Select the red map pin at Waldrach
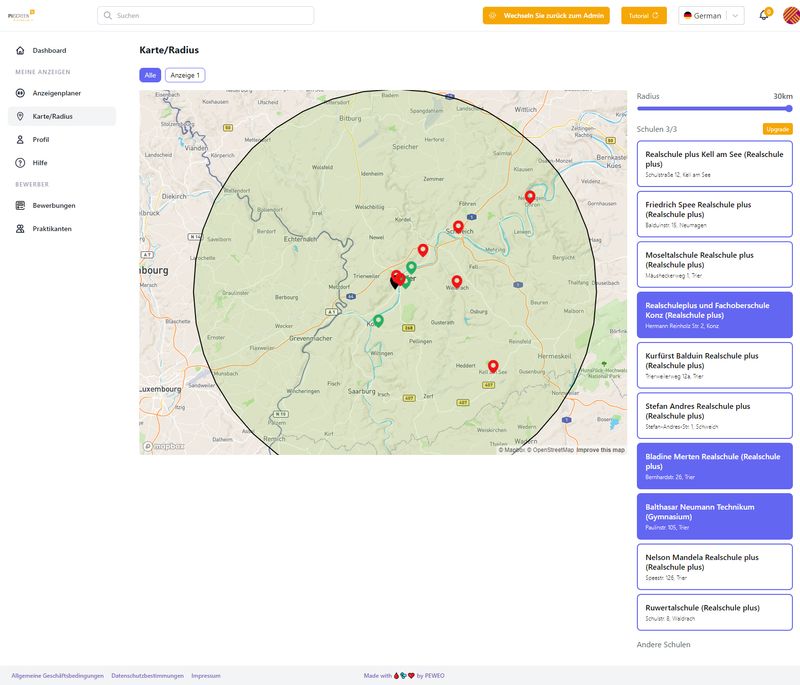Viewport: 800px width, 685px height. click(x=457, y=282)
